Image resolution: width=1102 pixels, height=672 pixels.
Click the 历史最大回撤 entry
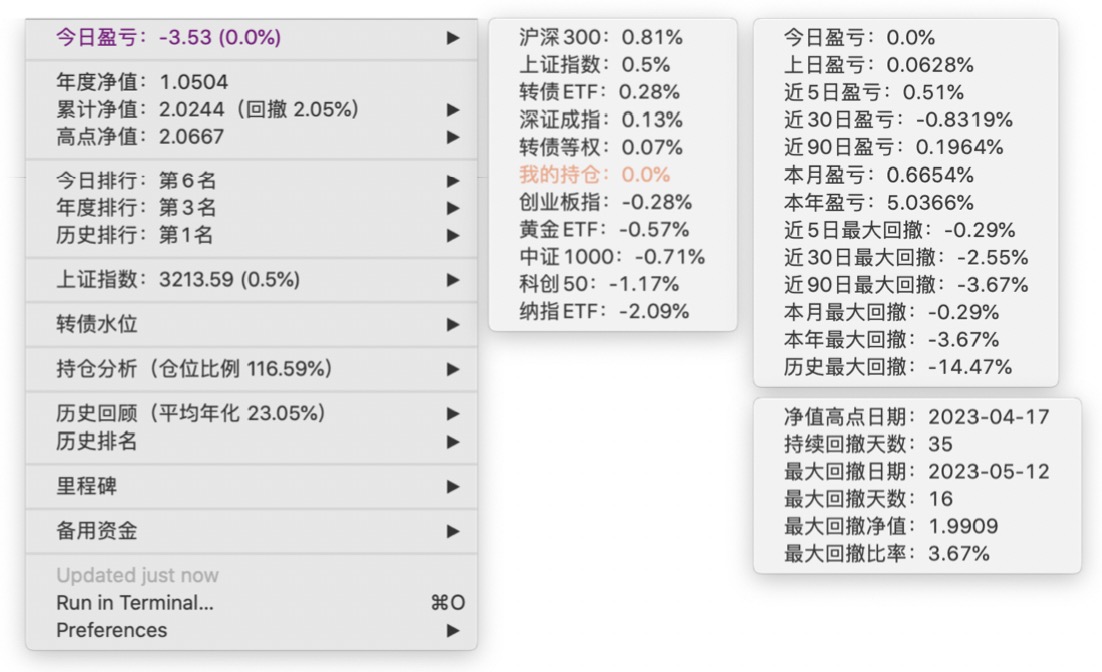click(x=897, y=367)
